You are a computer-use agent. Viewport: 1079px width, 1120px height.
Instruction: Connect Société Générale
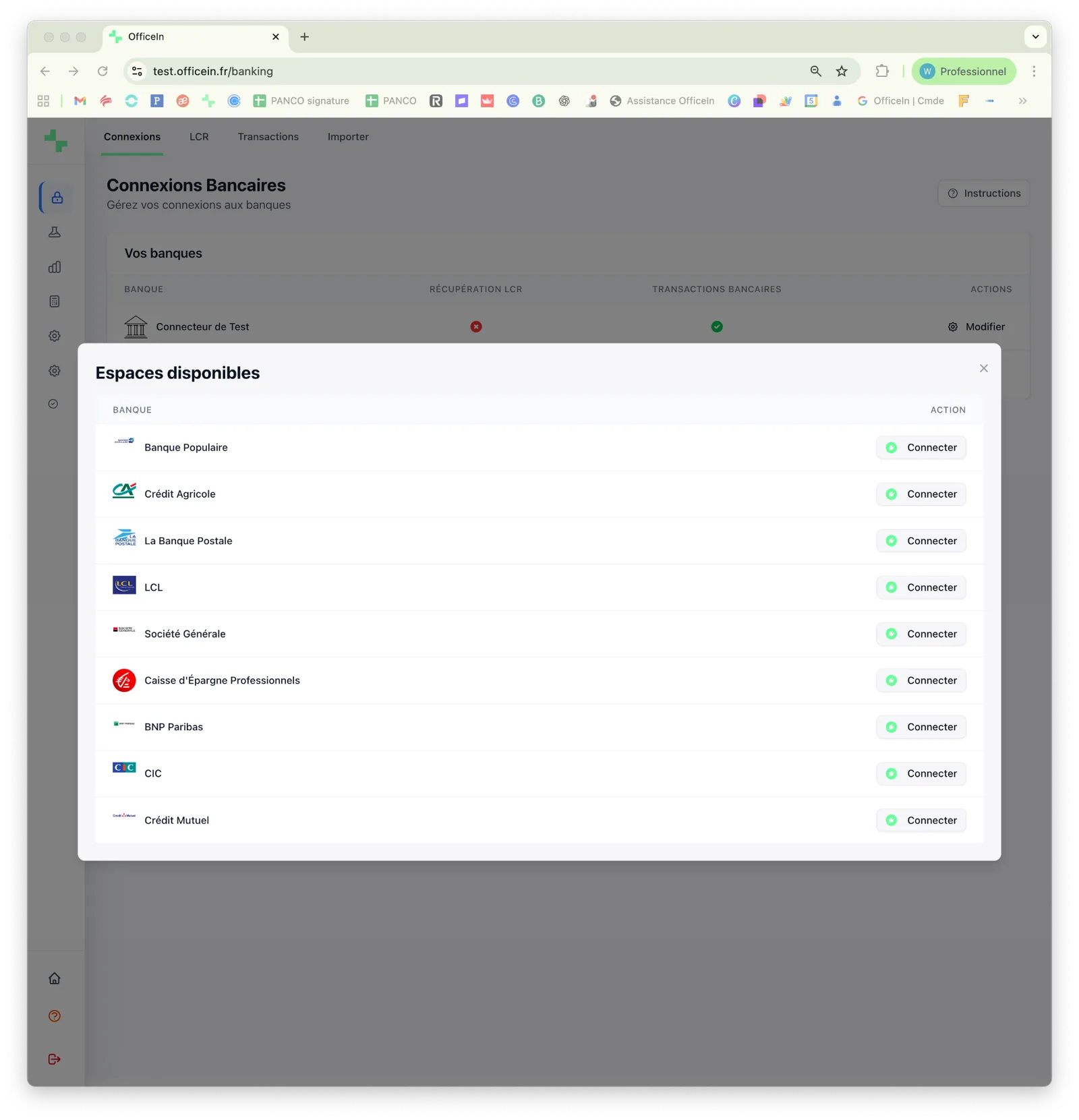pos(921,634)
